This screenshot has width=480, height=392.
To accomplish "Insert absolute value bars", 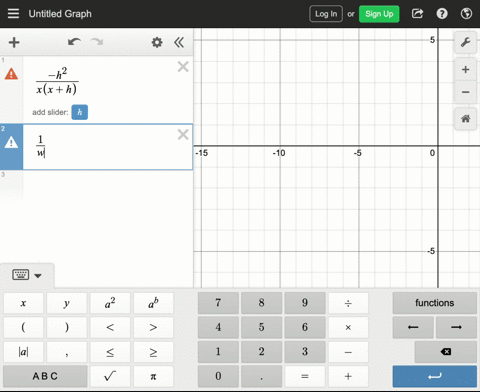I will (23, 352).
